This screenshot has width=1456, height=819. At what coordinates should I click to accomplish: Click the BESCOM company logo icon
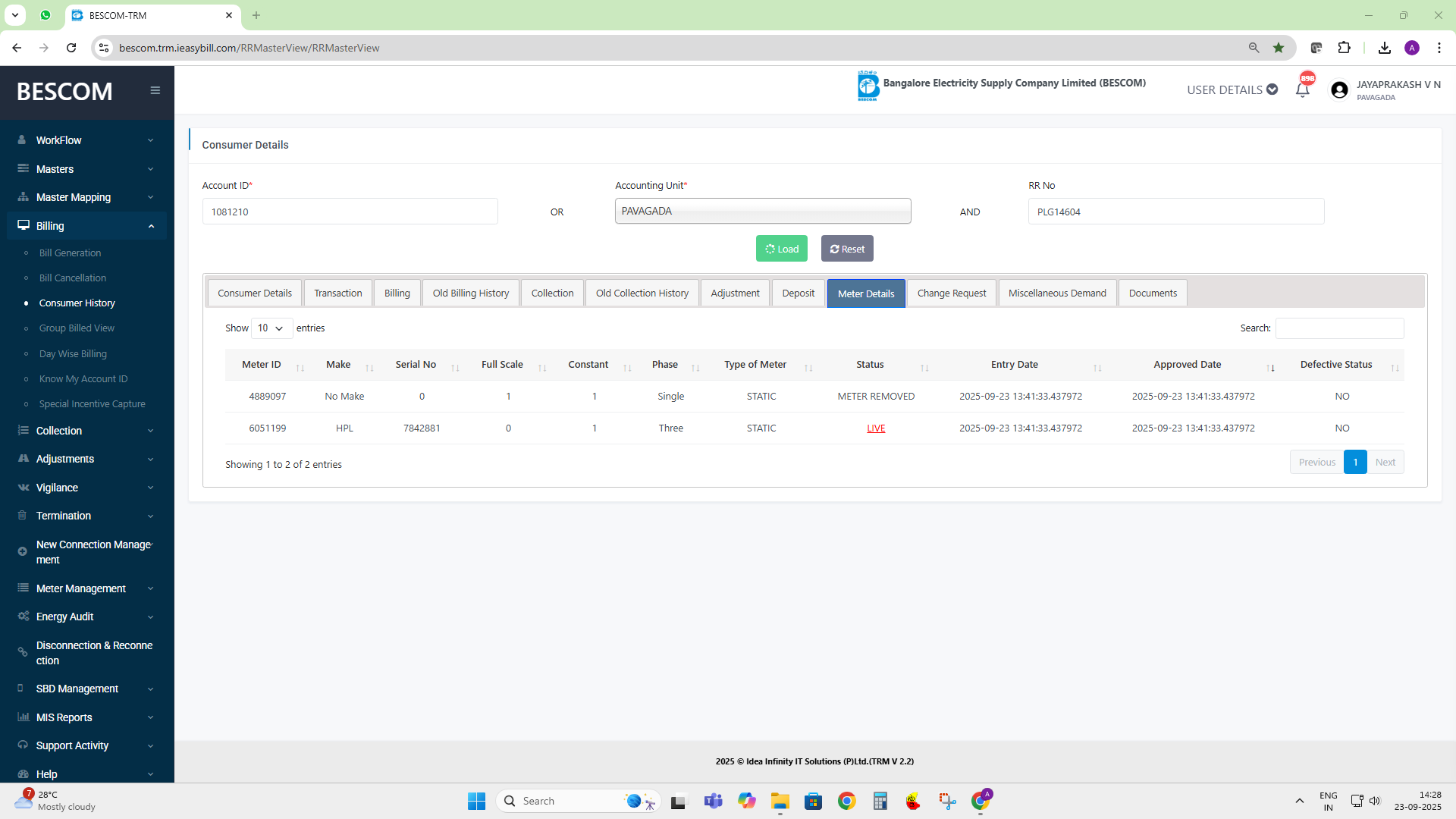[x=868, y=86]
